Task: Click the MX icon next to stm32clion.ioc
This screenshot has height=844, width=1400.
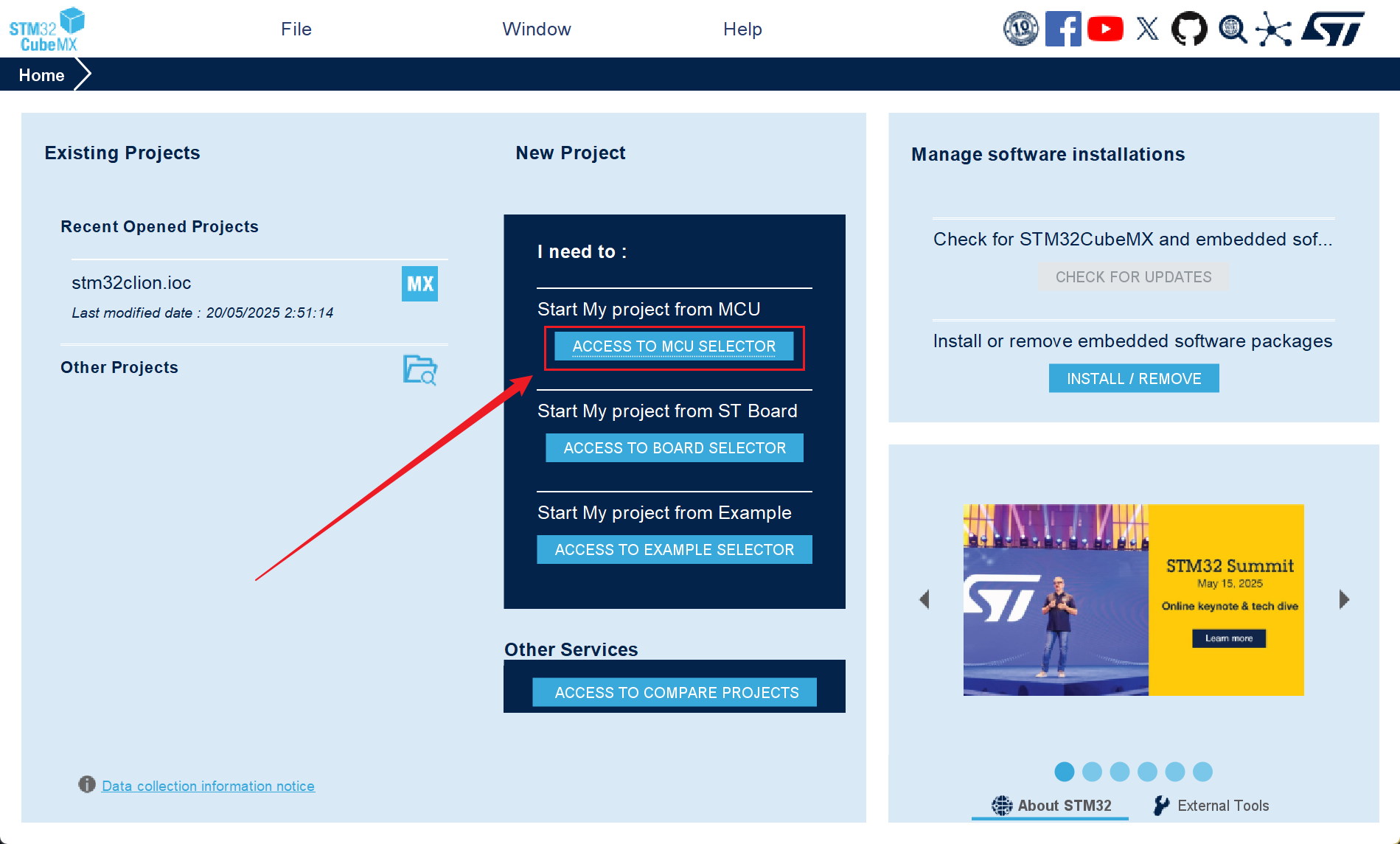Action: (x=419, y=284)
